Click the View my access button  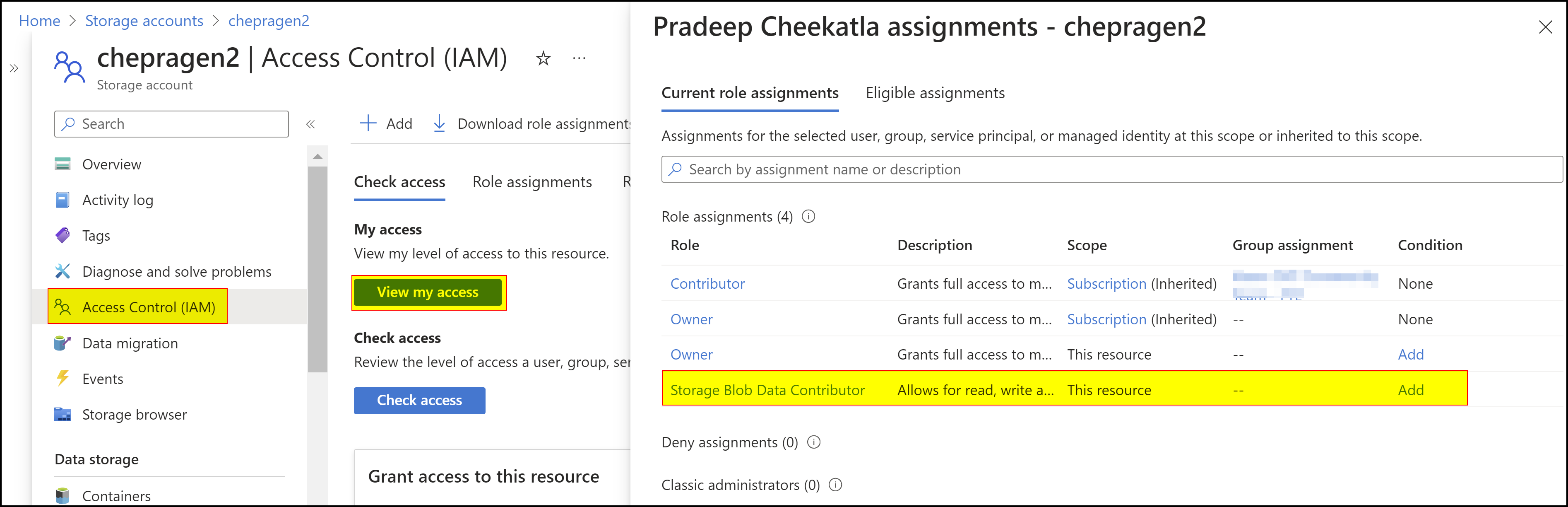[x=428, y=292]
